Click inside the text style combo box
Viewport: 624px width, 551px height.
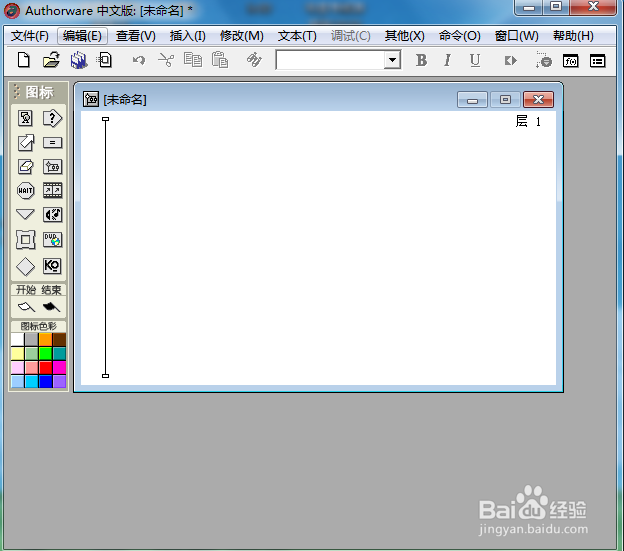(330, 60)
